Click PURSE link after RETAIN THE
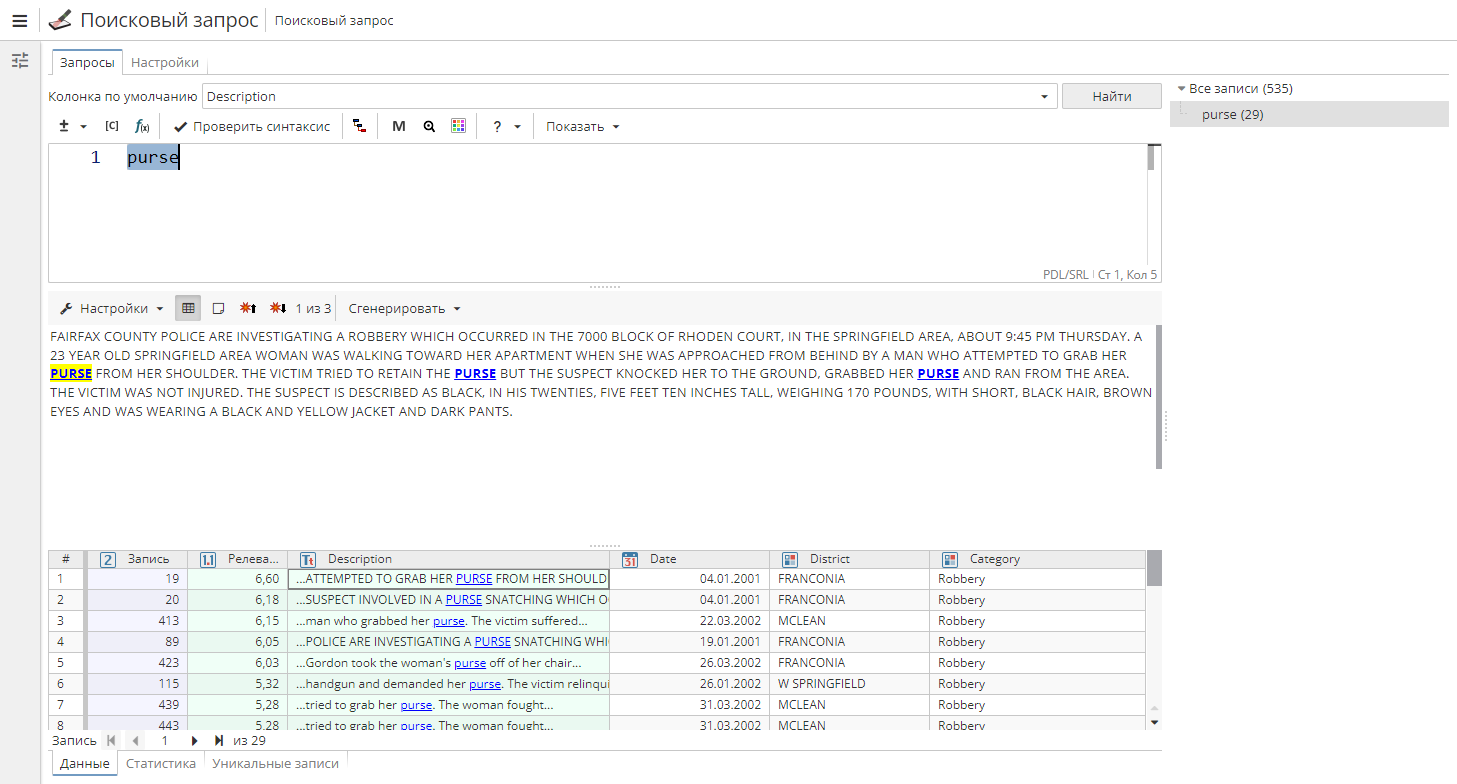1457x784 pixels. (475, 373)
